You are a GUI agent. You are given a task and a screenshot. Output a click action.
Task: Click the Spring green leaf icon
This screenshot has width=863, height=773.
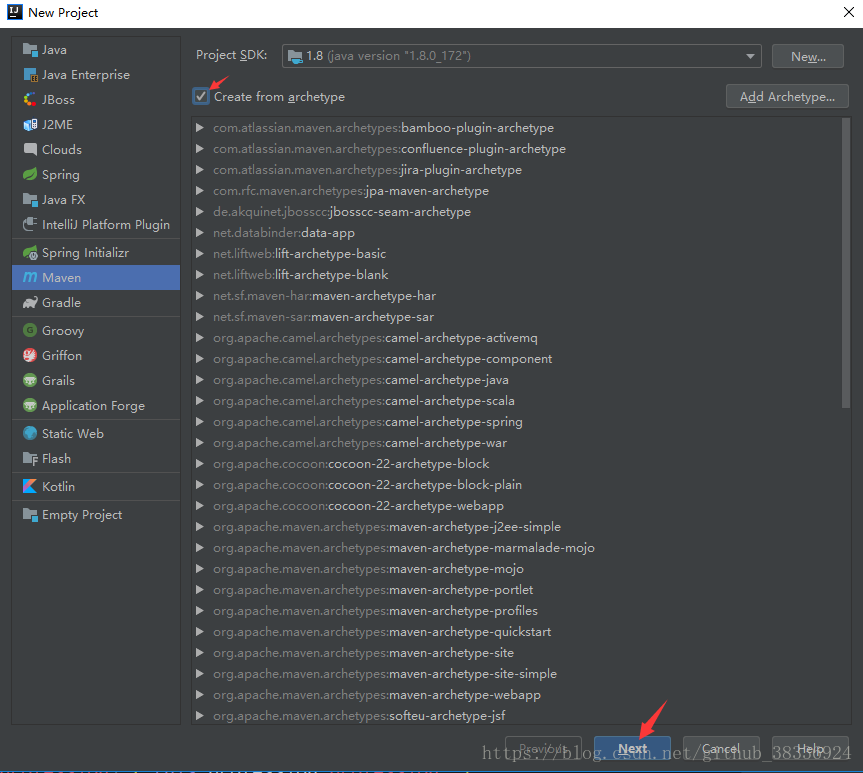pos(30,175)
